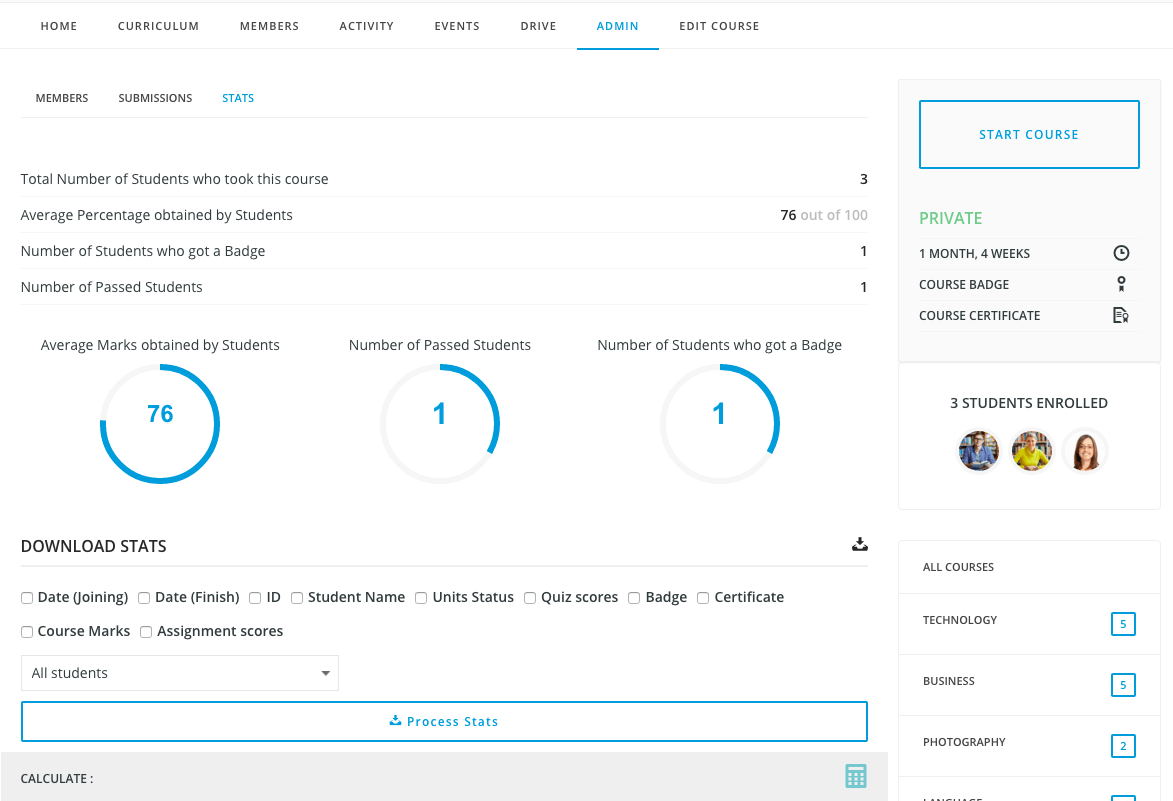
Task: Open the third enrolled student's avatar
Action: pyautogui.click(x=1085, y=451)
